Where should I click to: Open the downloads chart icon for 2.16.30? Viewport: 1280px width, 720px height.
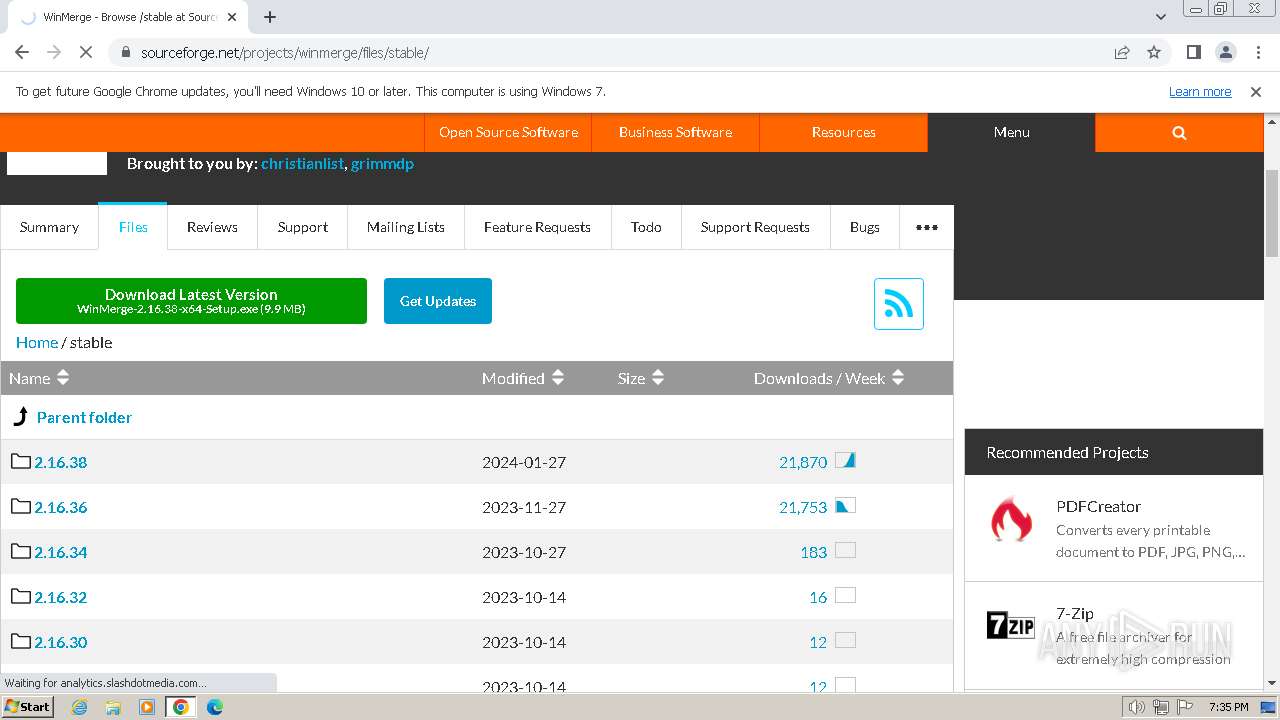point(845,640)
